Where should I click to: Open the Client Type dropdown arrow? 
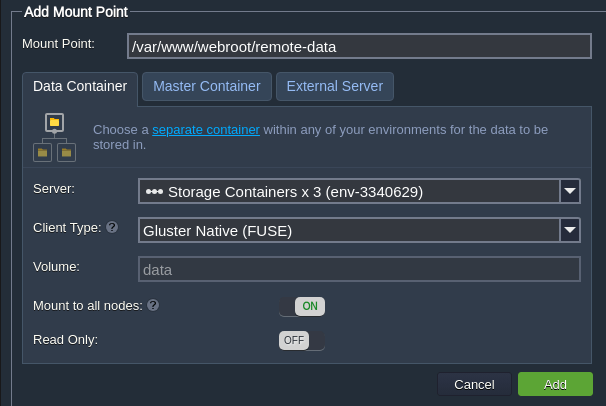click(x=570, y=230)
